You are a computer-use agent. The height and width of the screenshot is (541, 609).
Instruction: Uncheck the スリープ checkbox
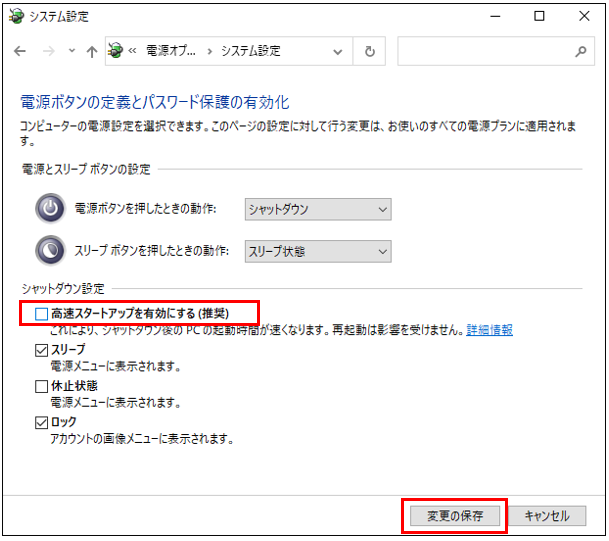point(41,350)
